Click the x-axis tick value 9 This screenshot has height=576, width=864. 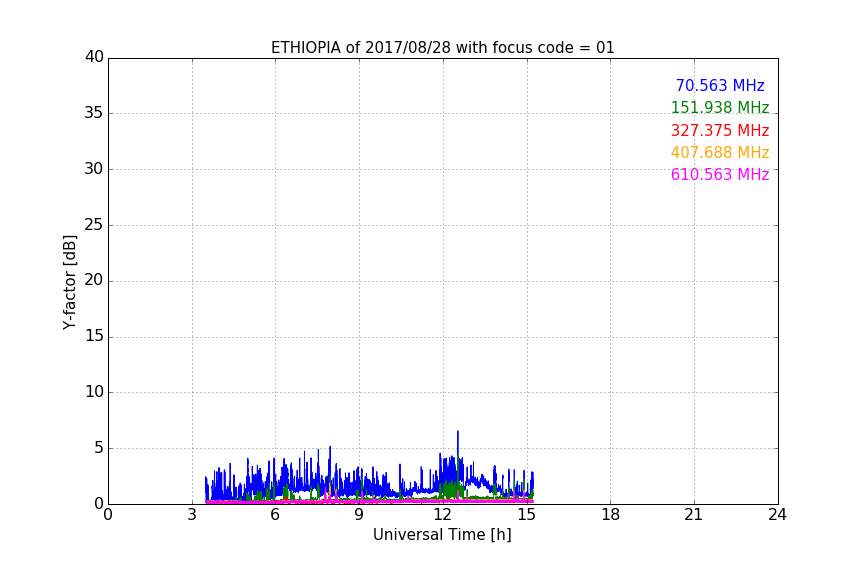point(359,515)
